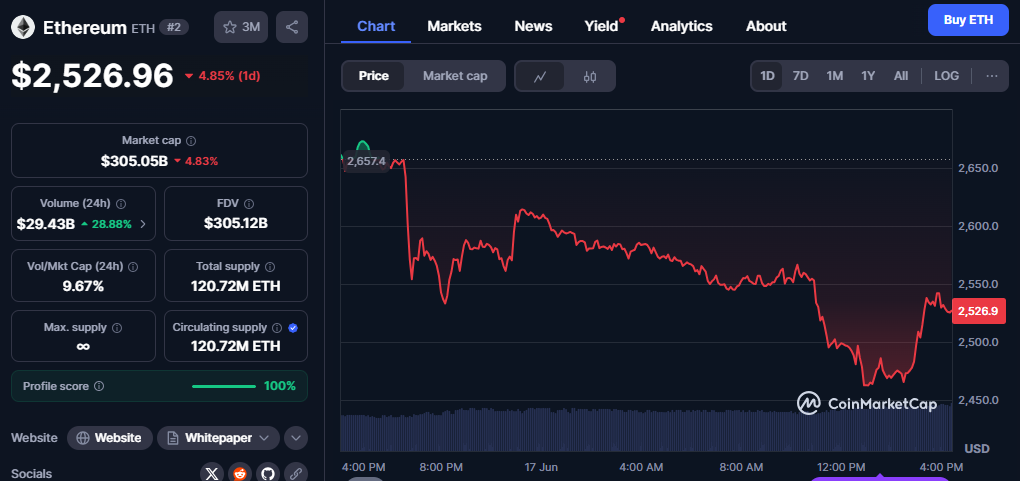The image size is (1020, 481).
Task: Click the Total supply info icon
Action: click(270, 266)
